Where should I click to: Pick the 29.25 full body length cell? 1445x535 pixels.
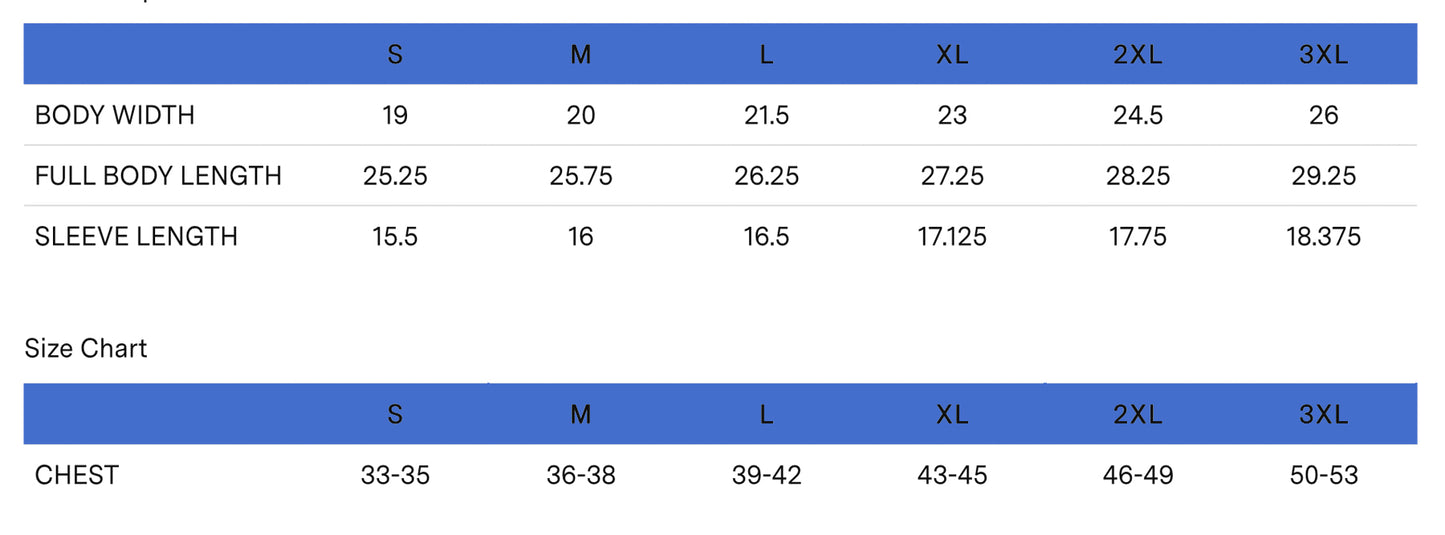point(1323,176)
